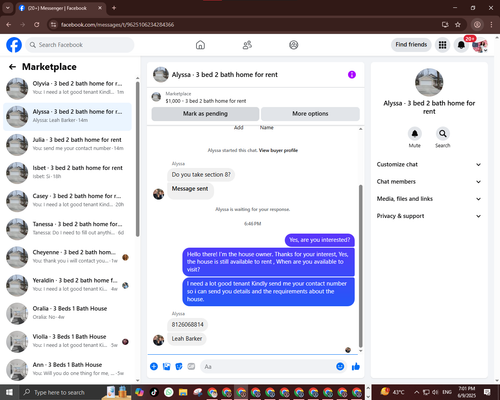Open TikTok from the taskbar

[154, 392]
